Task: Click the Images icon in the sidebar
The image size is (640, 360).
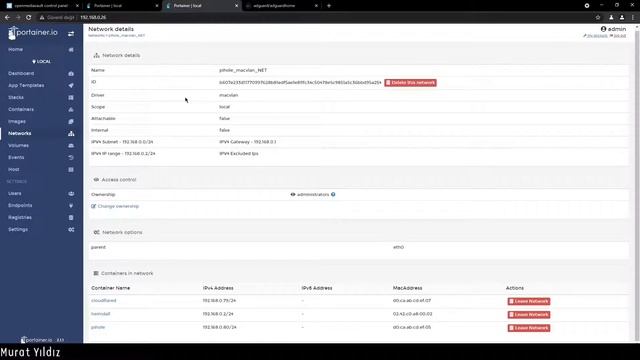Action: coord(71,121)
